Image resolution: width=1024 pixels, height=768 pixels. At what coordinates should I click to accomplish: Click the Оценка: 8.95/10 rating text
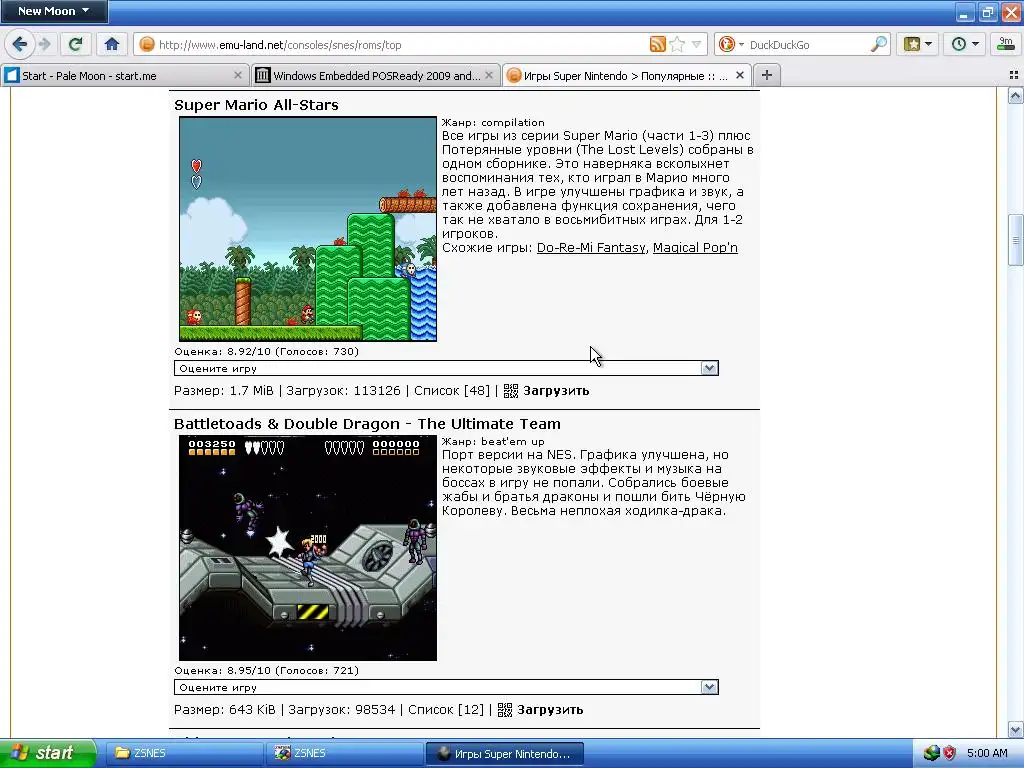pos(266,670)
